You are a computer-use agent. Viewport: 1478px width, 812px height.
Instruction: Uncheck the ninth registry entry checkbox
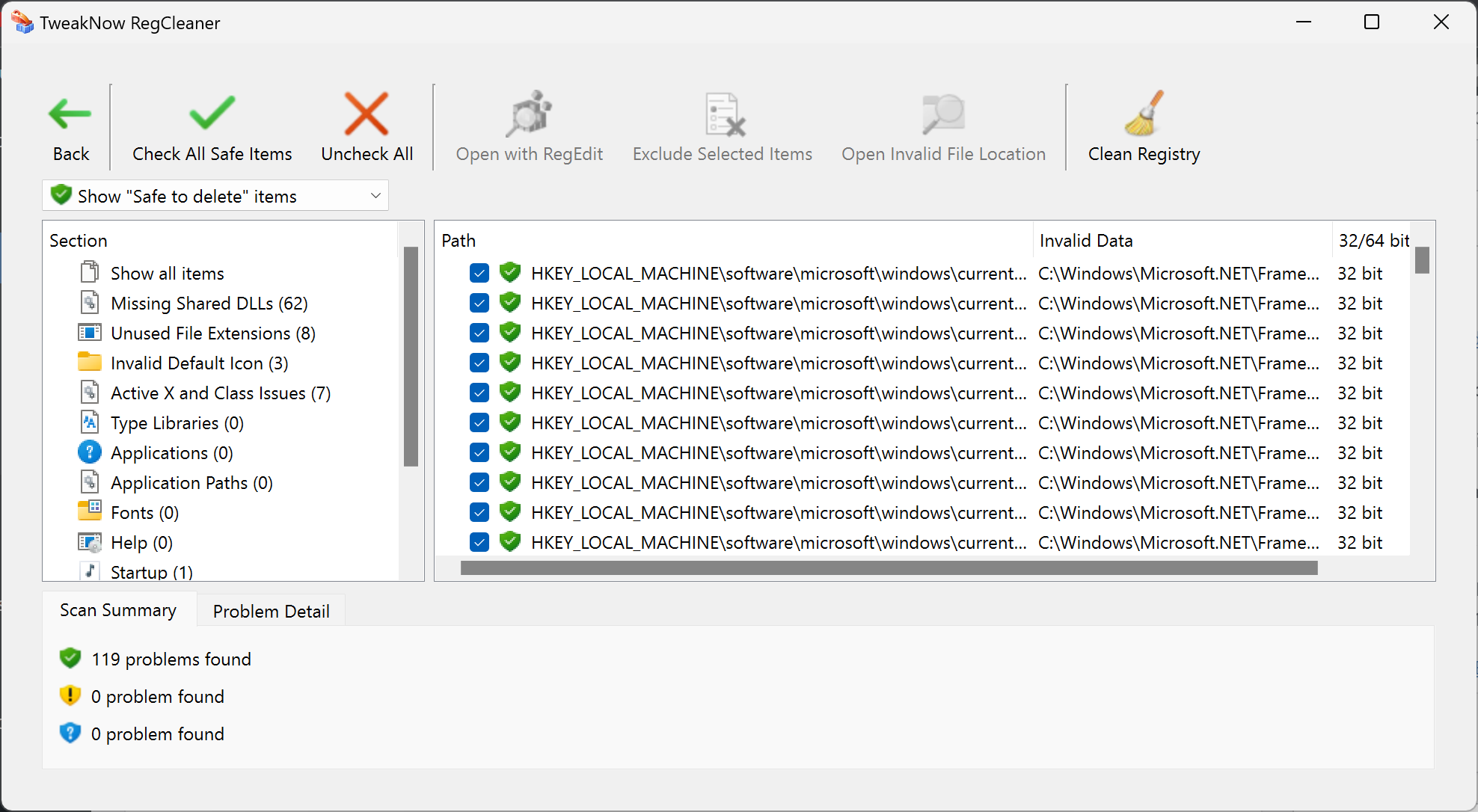[x=479, y=512]
